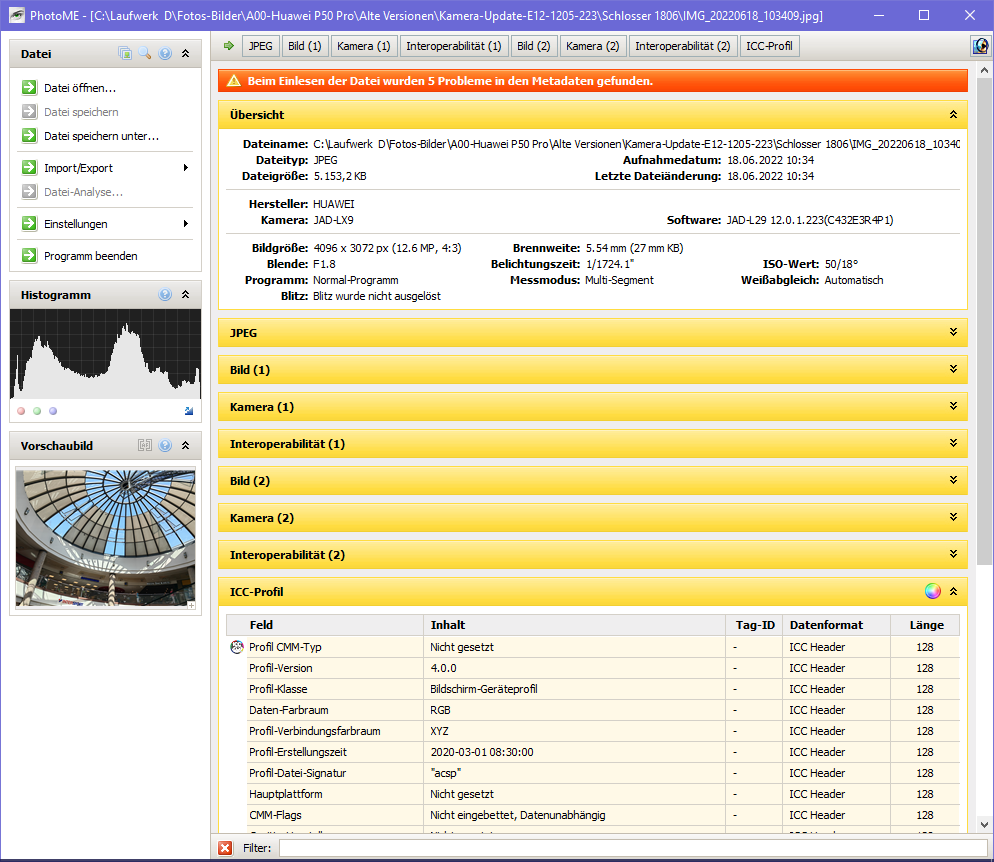This screenshot has width=994, height=862.
Task: Expand the Kamera (1) section
Action: [592, 407]
